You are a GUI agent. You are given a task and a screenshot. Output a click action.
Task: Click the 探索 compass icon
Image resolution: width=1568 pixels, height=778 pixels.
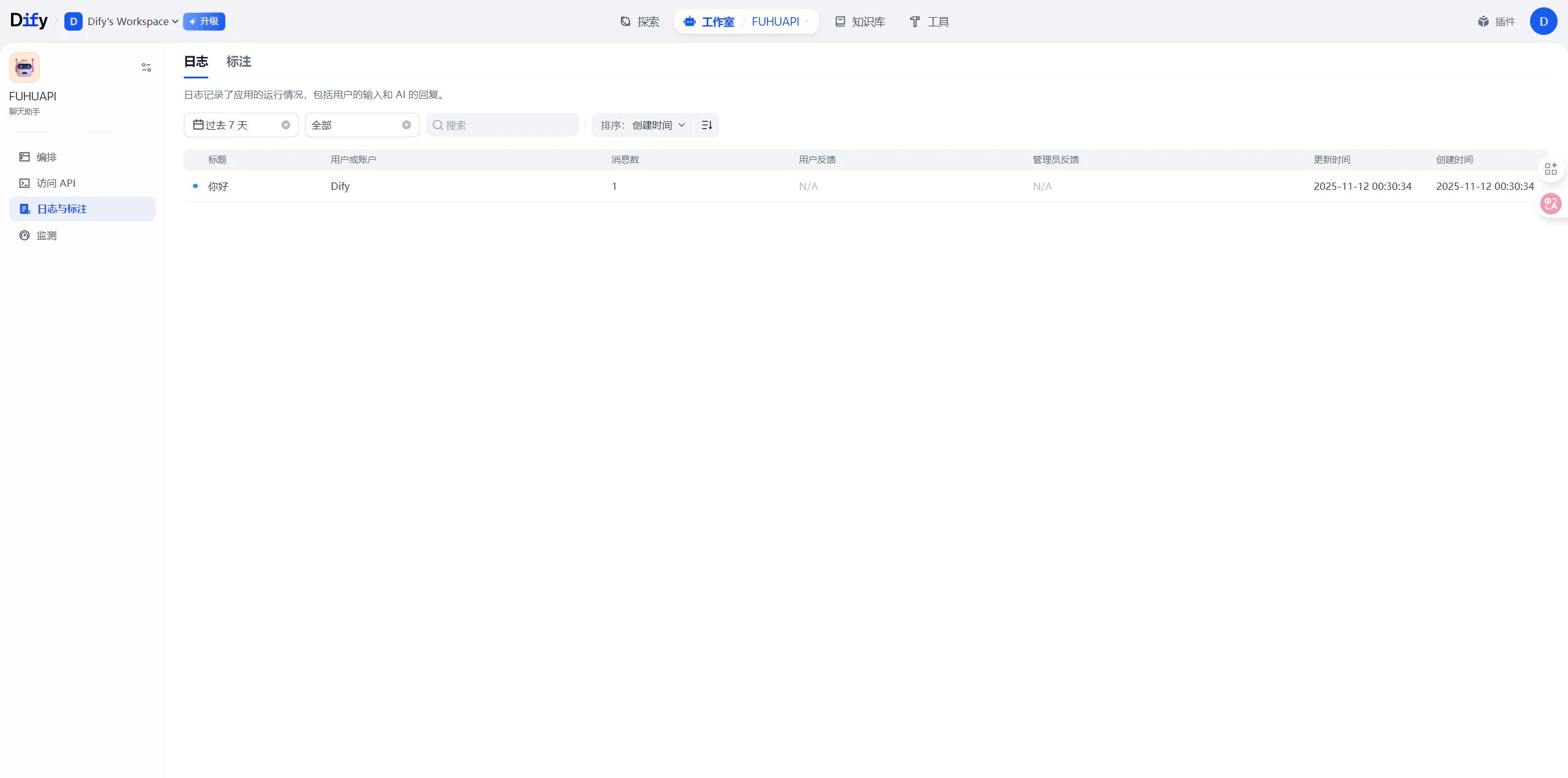coord(625,21)
